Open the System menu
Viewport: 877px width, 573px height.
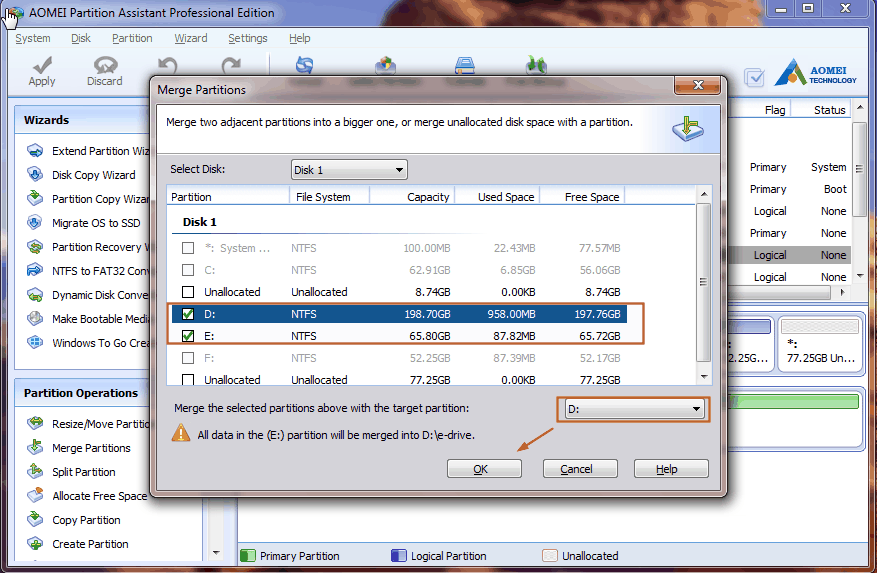[32, 38]
